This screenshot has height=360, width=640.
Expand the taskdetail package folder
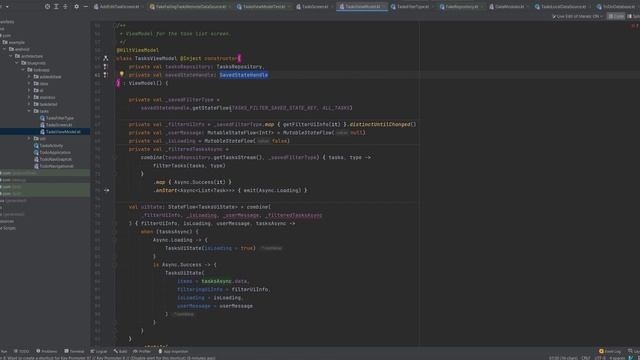pyautogui.click(x=29, y=104)
